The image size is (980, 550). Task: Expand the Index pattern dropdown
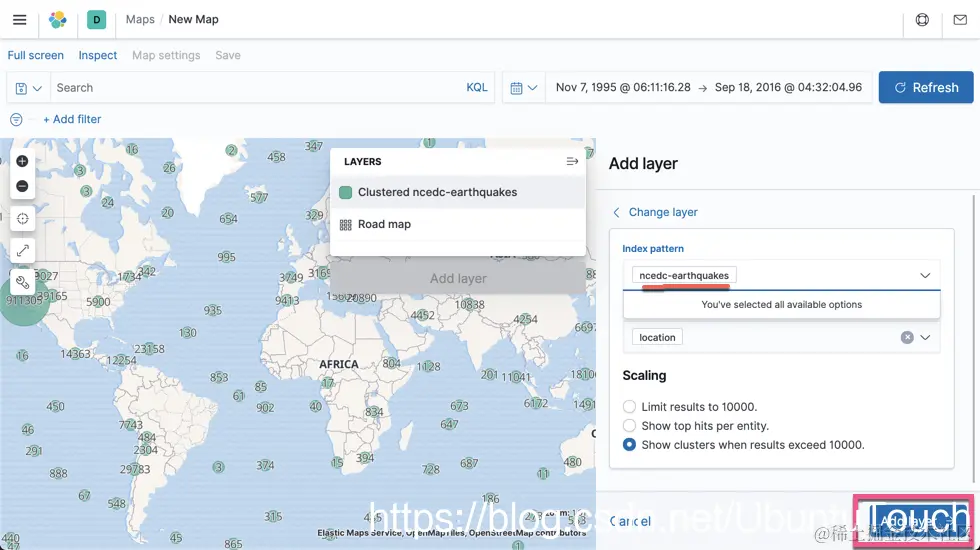tap(925, 276)
